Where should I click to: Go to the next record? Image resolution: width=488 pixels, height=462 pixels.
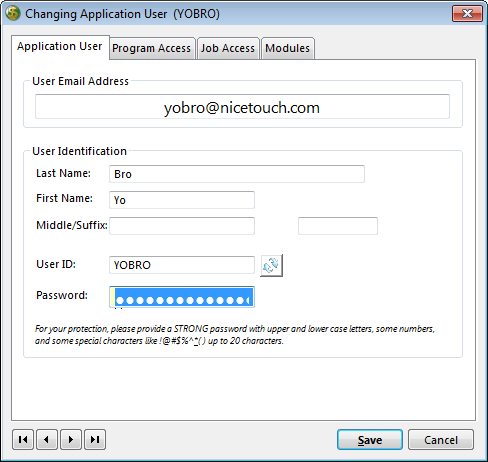(x=71, y=440)
